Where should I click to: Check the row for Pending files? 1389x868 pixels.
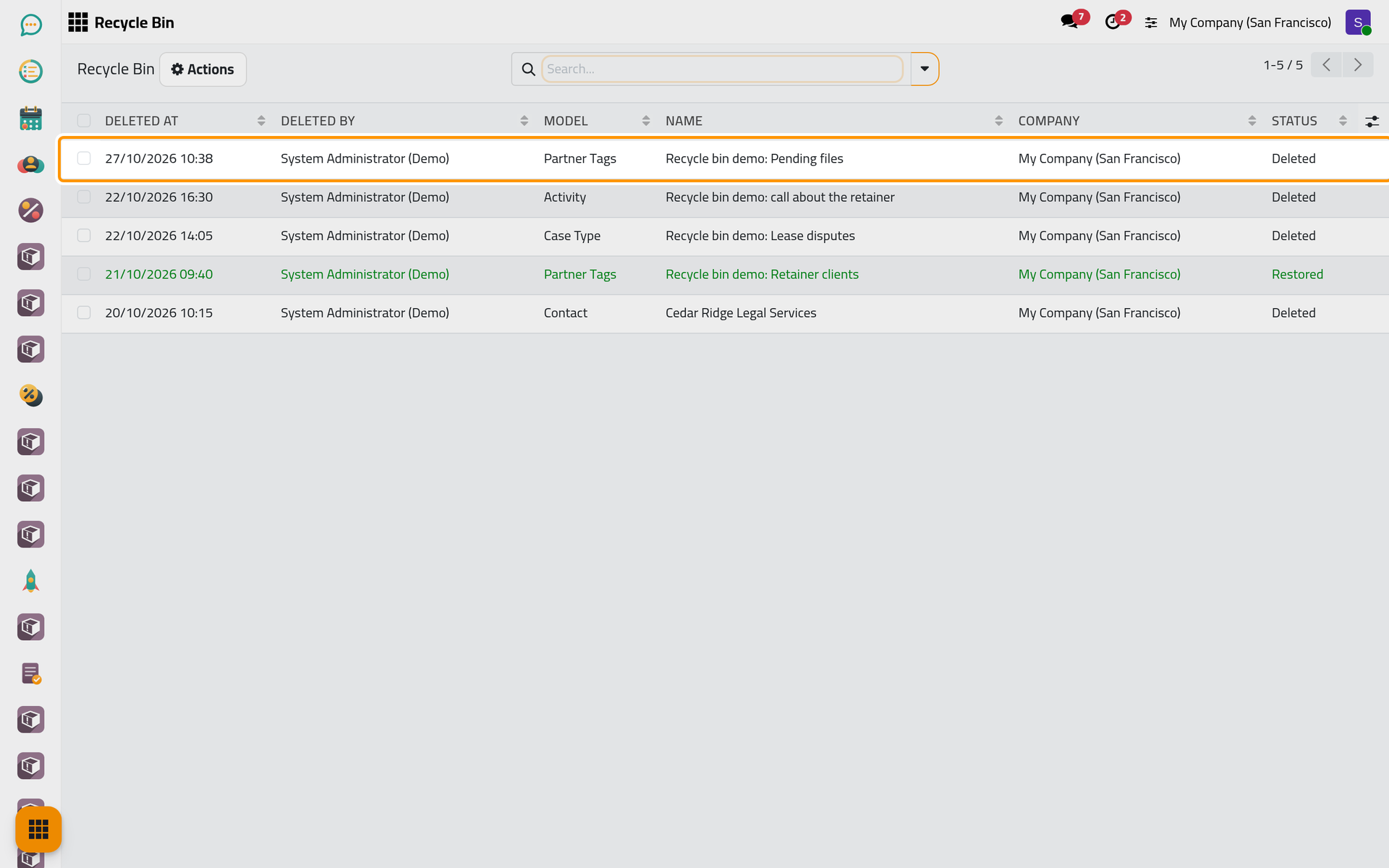(x=84, y=158)
